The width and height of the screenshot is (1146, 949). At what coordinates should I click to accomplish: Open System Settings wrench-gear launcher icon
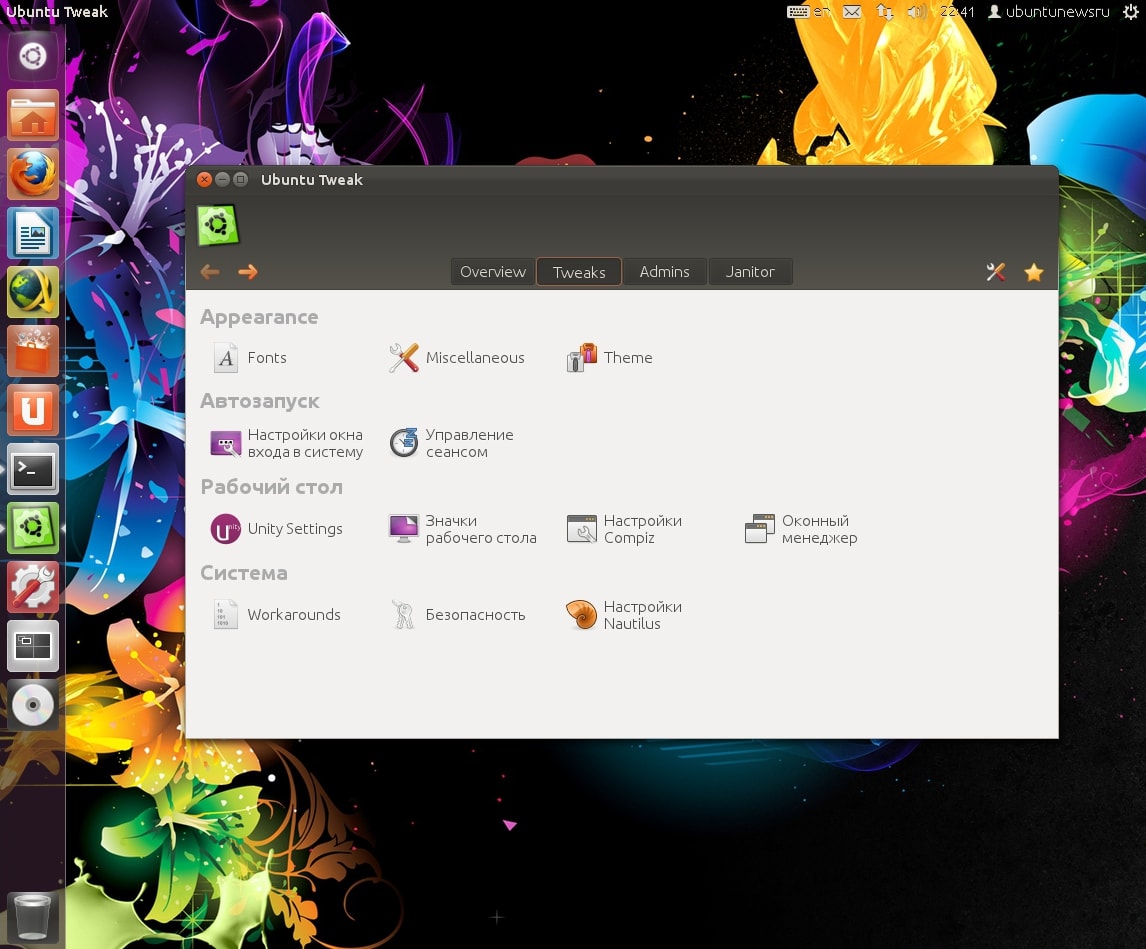pos(32,587)
